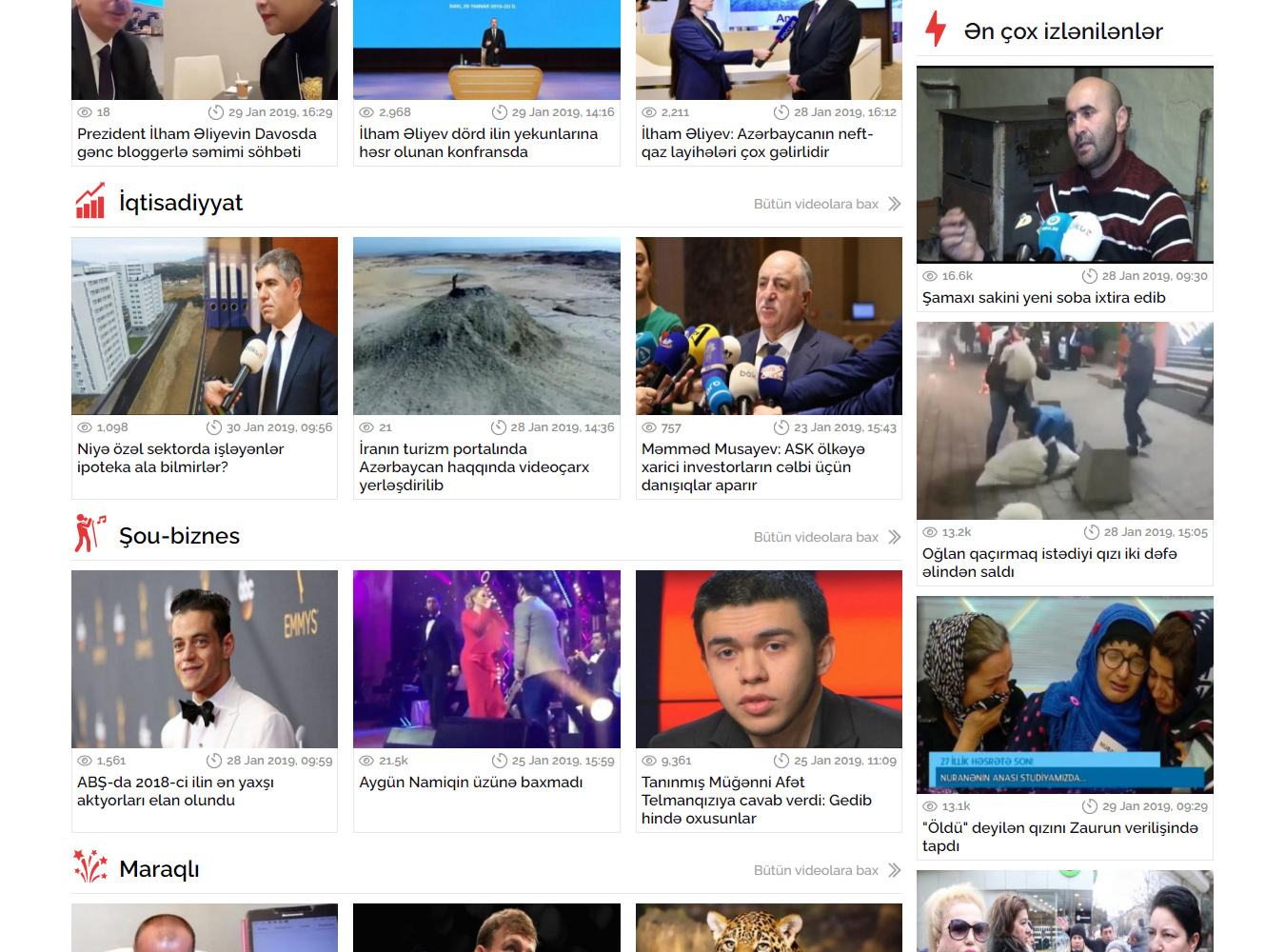Click the İqtisadiyyat red chart icon
1285x952 pixels.
90,202
